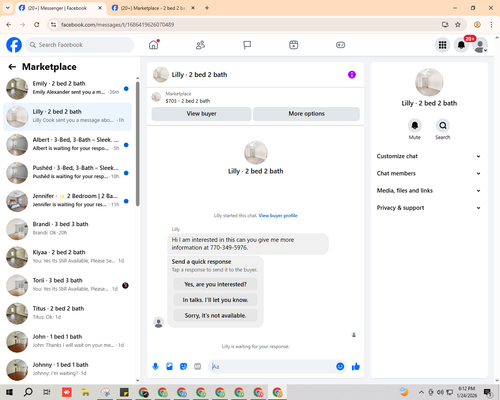
Task: Search in the Lilly conversation
Action: [443, 125]
